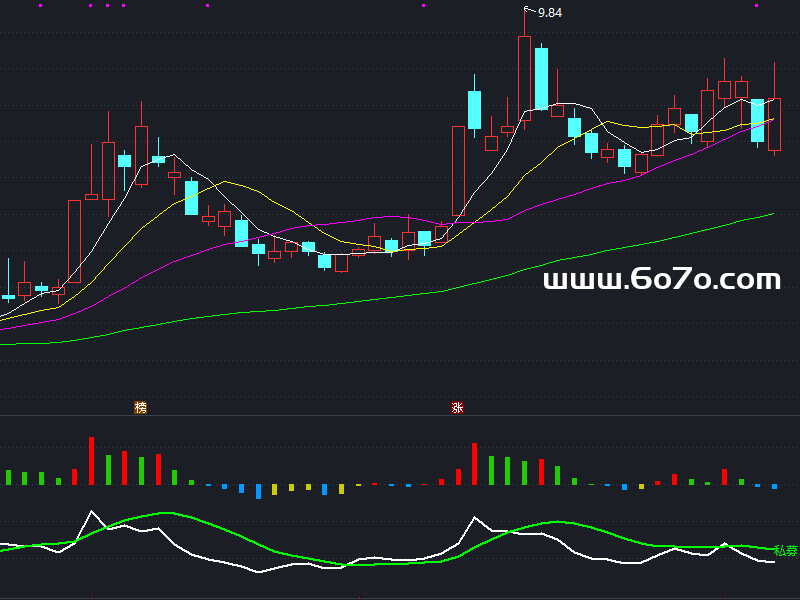
Task: Open the www.6o7o.com watermark link
Action: [661, 280]
